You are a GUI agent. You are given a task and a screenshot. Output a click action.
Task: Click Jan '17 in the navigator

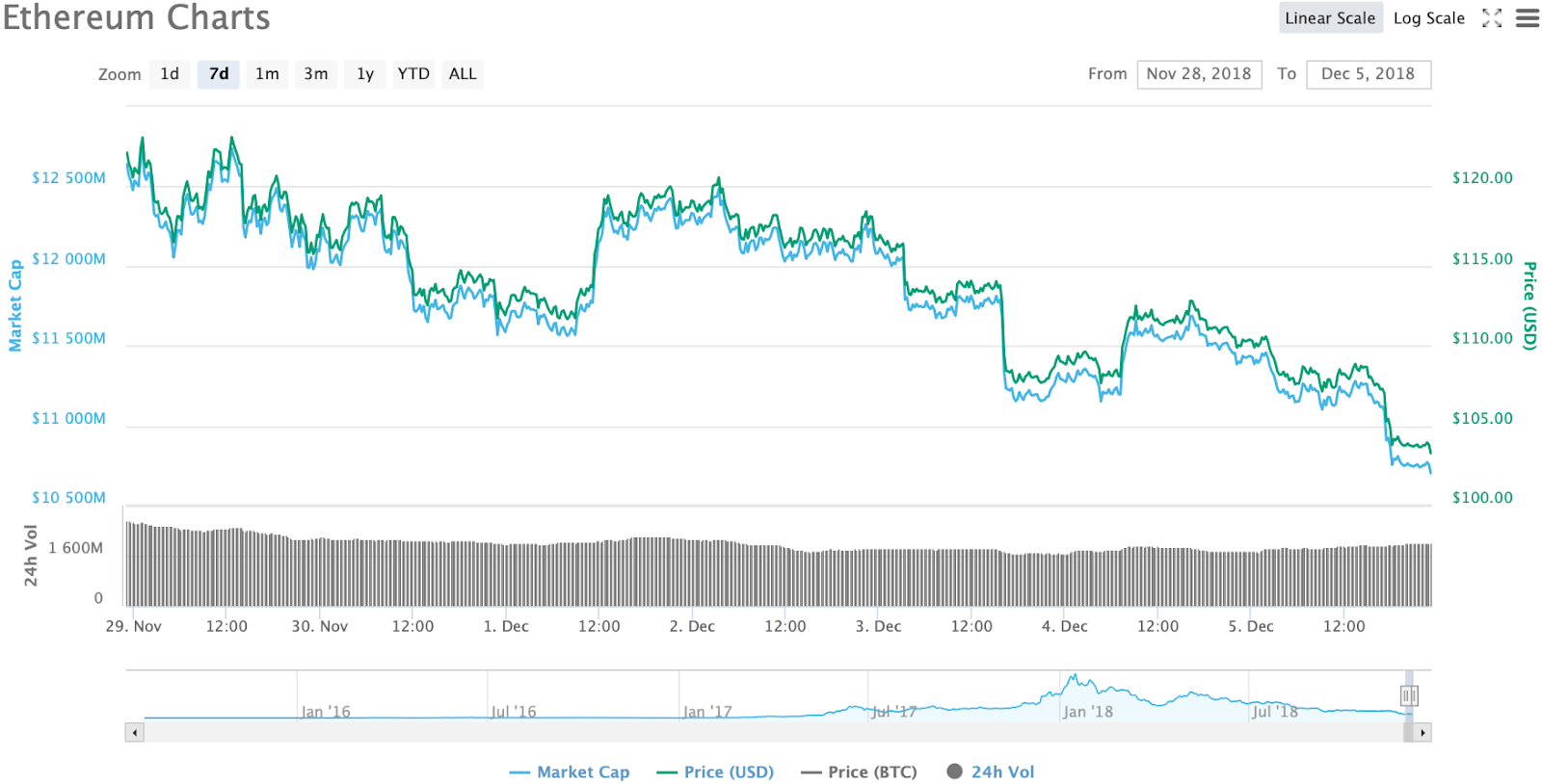pyautogui.click(x=707, y=712)
